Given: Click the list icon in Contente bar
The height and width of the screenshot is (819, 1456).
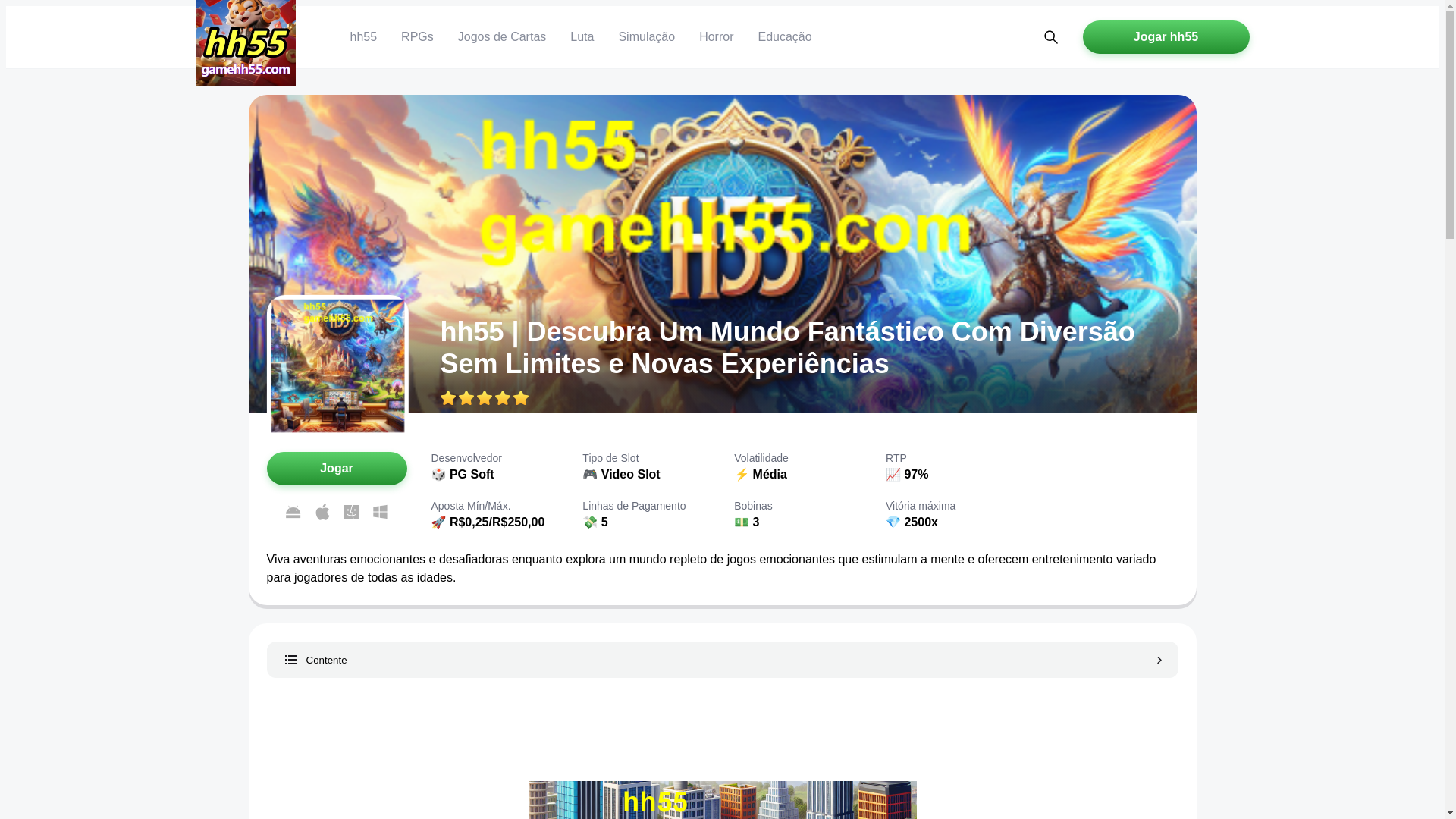Looking at the screenshot, I should pos(291,660).
